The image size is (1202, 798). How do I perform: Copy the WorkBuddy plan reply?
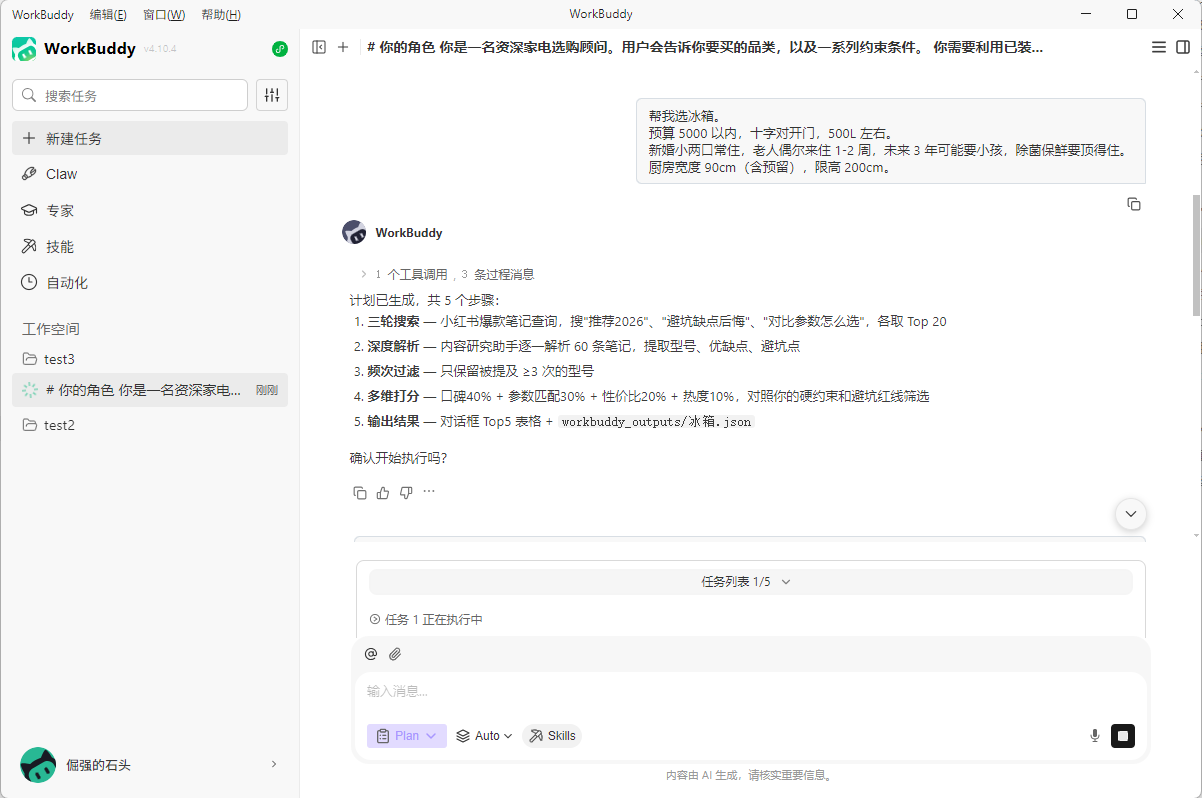tap(360, 492)
